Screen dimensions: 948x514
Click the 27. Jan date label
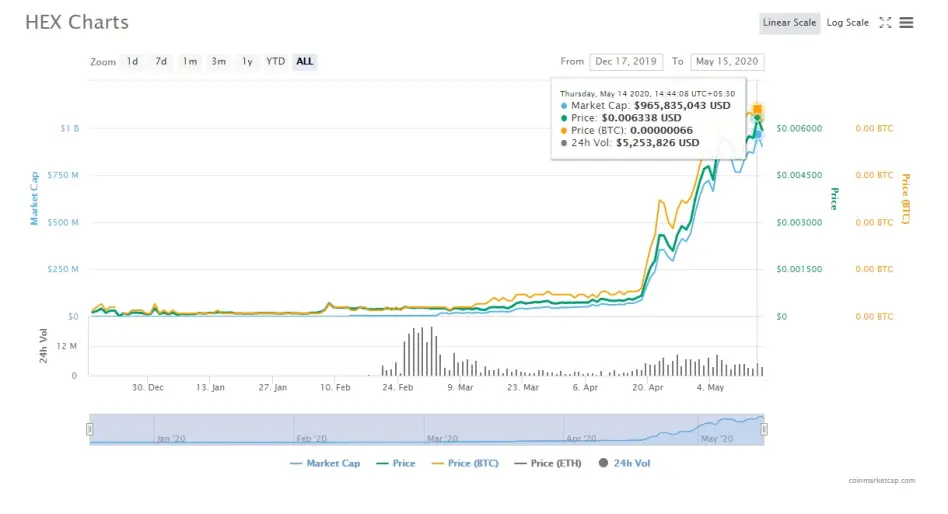pyautogui.click(x=273, y=388)
